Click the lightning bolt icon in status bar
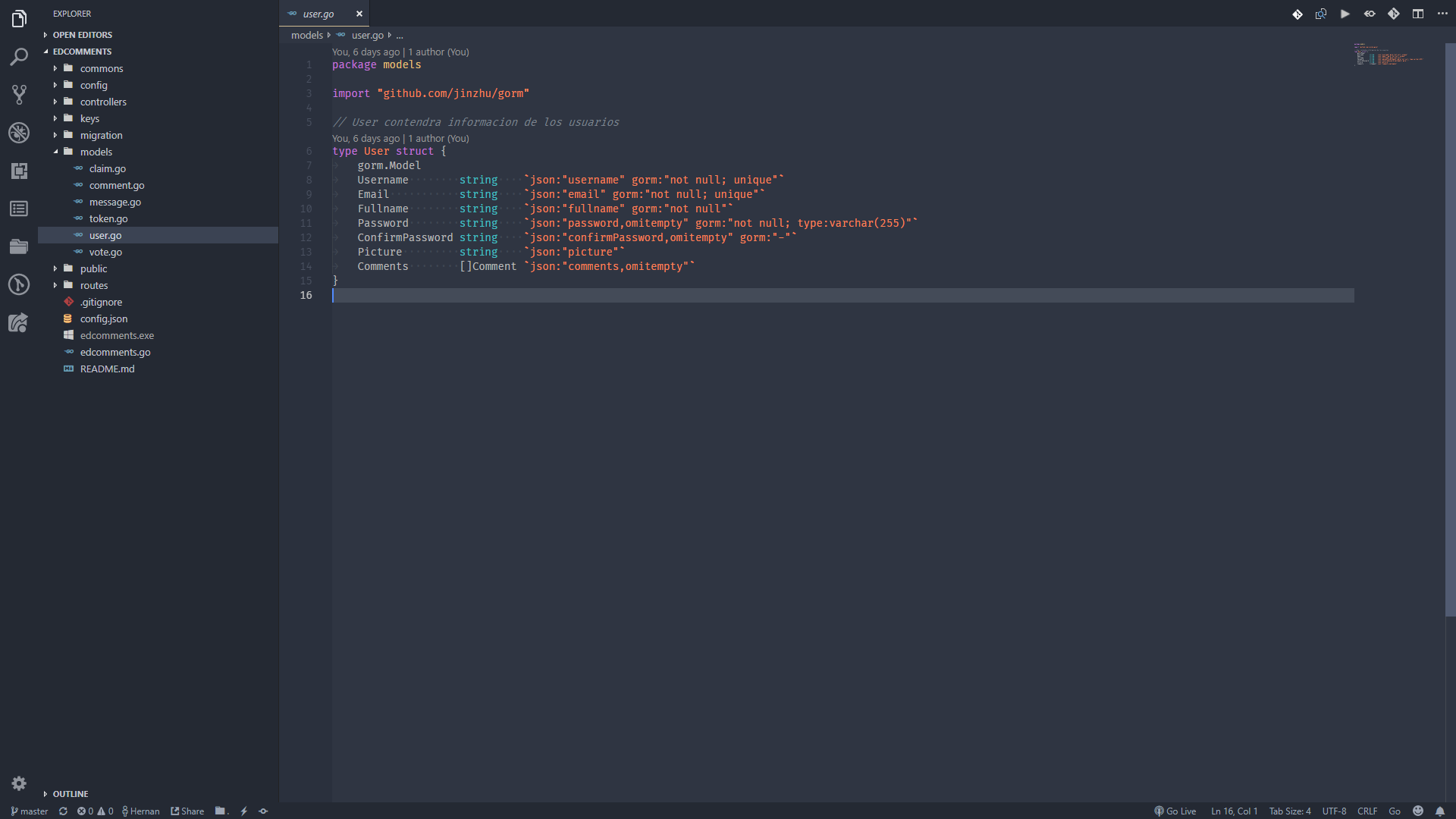The image size is (1456, 819). 243,811
